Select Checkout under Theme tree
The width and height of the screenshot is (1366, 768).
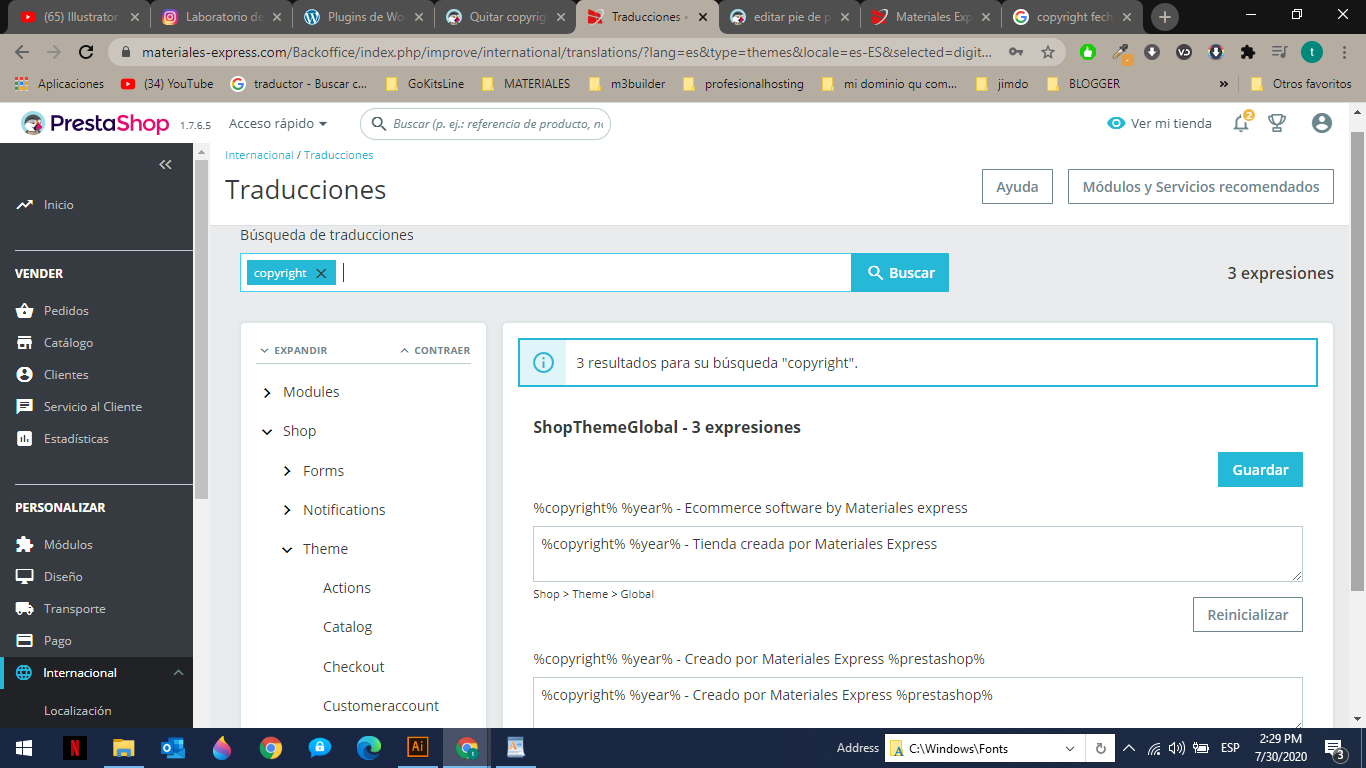[x=353, y=667]
